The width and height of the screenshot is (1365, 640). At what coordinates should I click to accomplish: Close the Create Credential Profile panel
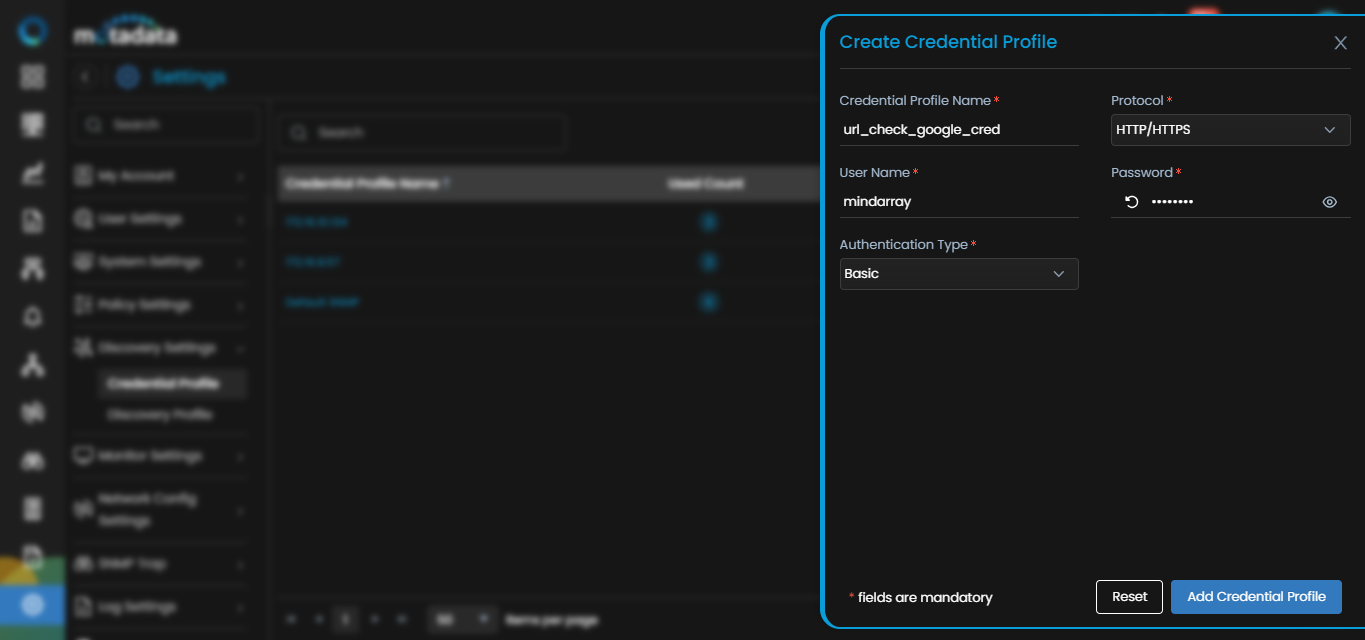[x=1340, y=43]
